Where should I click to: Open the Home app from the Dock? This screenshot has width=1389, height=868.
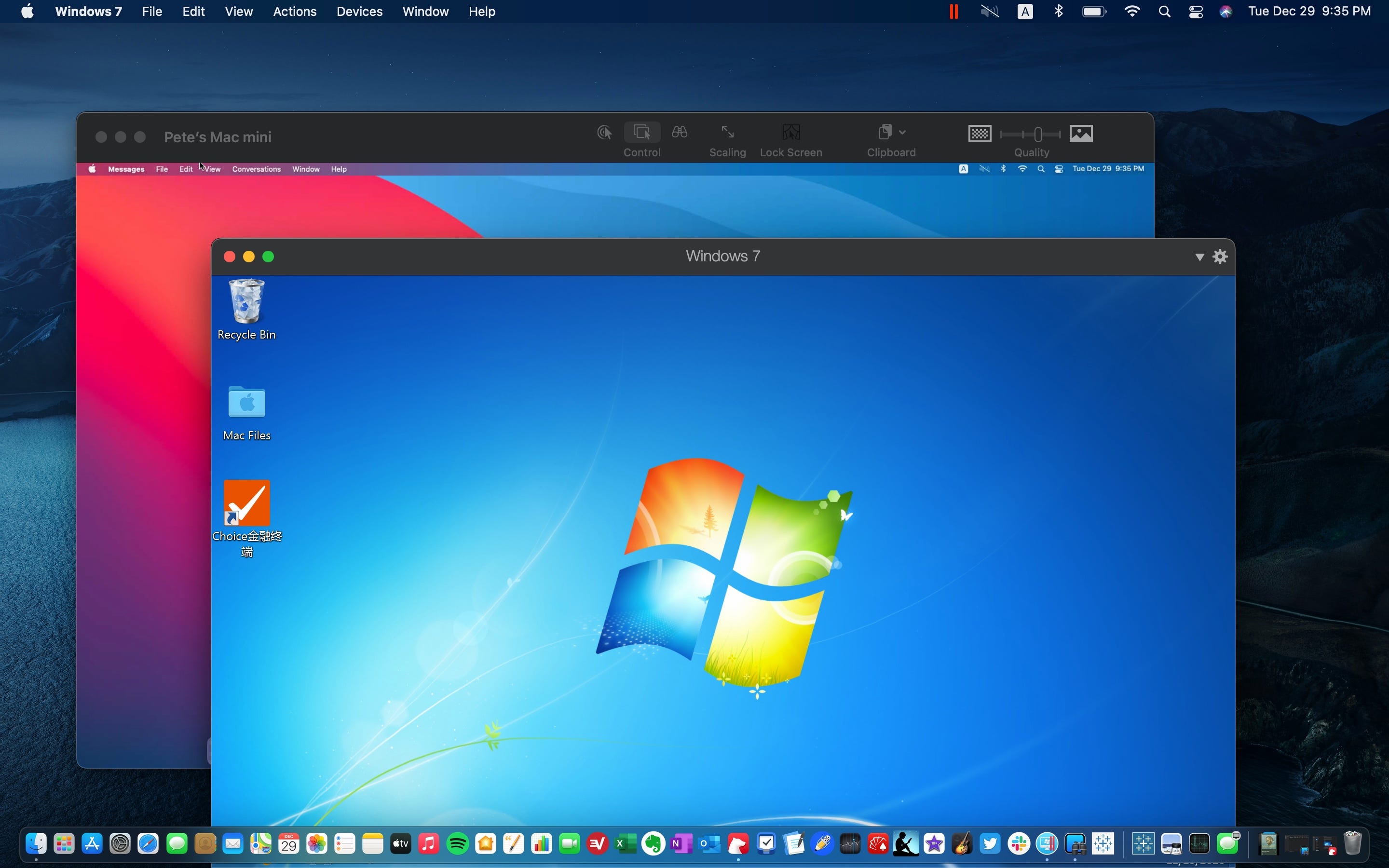point(486,844)
